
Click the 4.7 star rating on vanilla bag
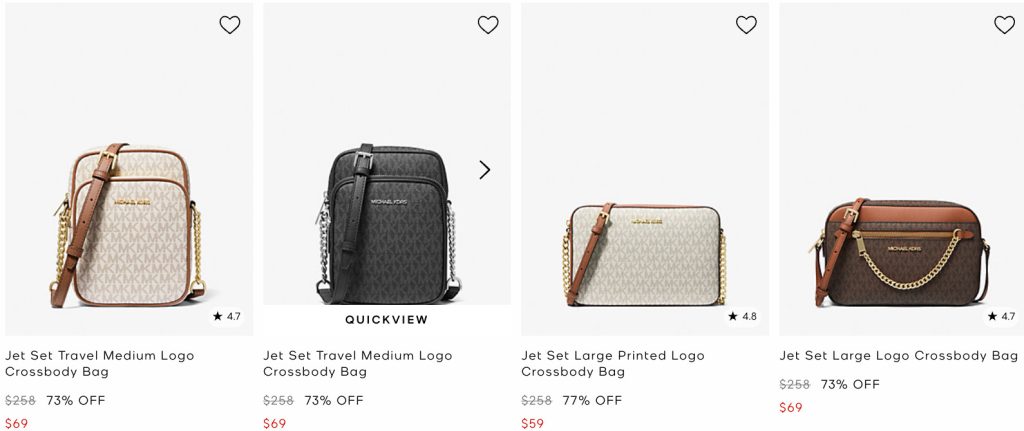227,316
